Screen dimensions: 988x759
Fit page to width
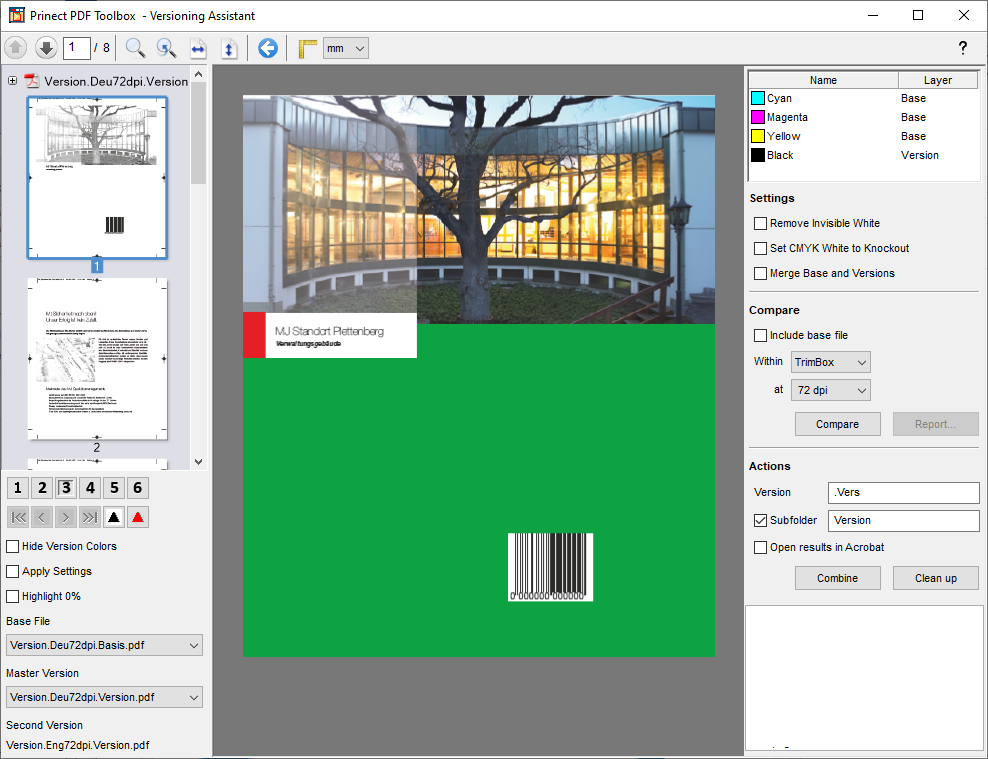(198, 48)
